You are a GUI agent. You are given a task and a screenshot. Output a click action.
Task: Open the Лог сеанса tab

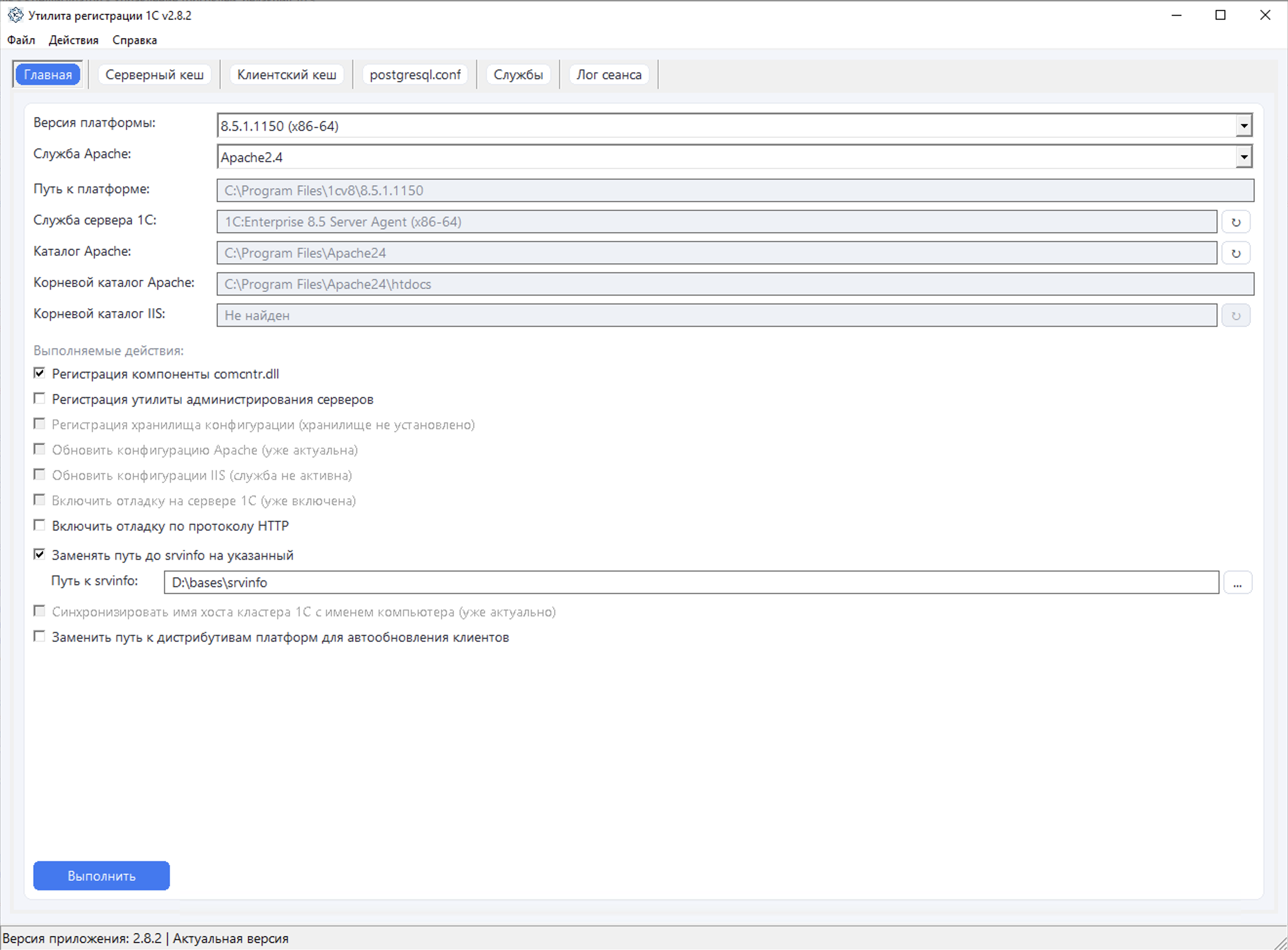tap(608, 75)
